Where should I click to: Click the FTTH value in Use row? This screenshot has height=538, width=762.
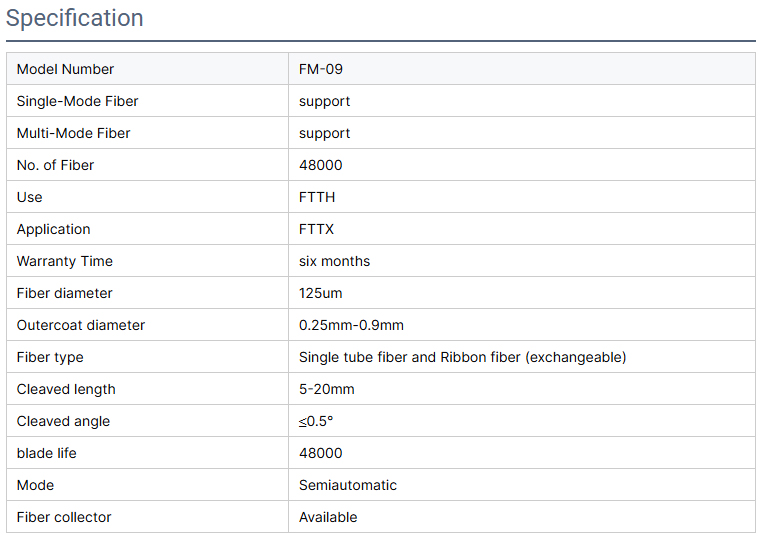click(317, 197)
